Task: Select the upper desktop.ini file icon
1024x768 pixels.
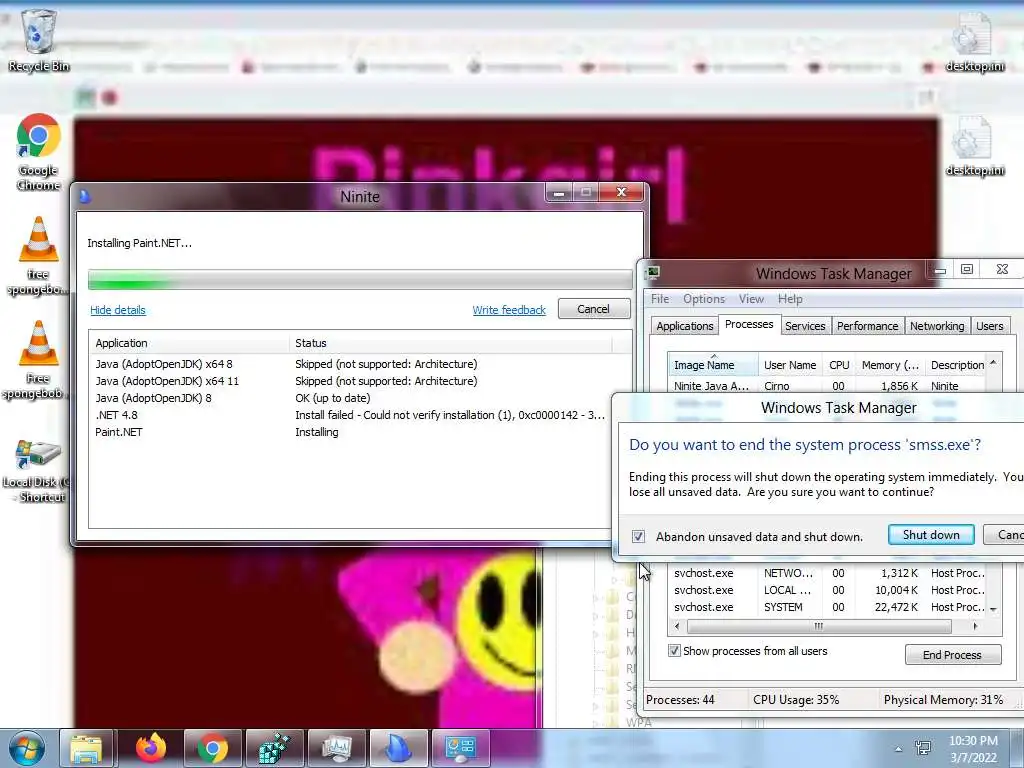Action: pyautogui.click(x=974, y=40)
